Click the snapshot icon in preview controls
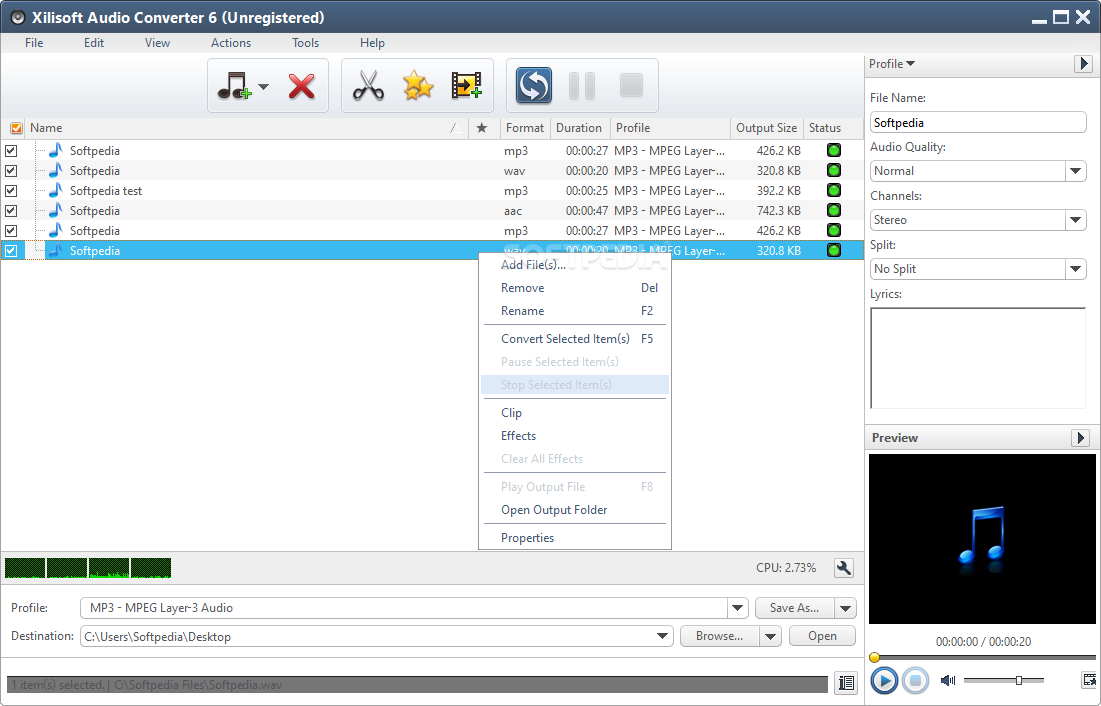Screen dimensions: 1101x706 (1089, 679)
